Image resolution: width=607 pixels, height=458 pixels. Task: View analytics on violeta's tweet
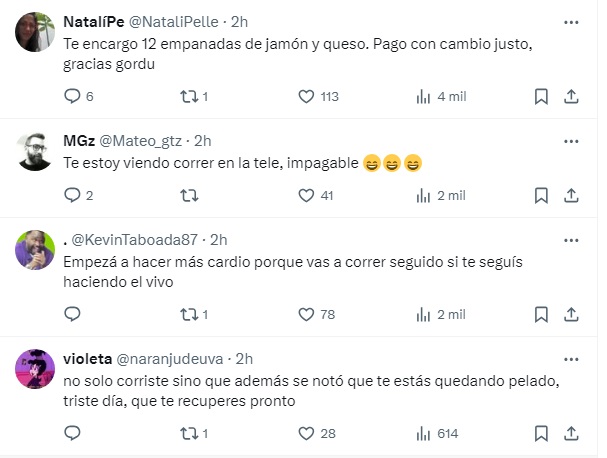[422, 433]
